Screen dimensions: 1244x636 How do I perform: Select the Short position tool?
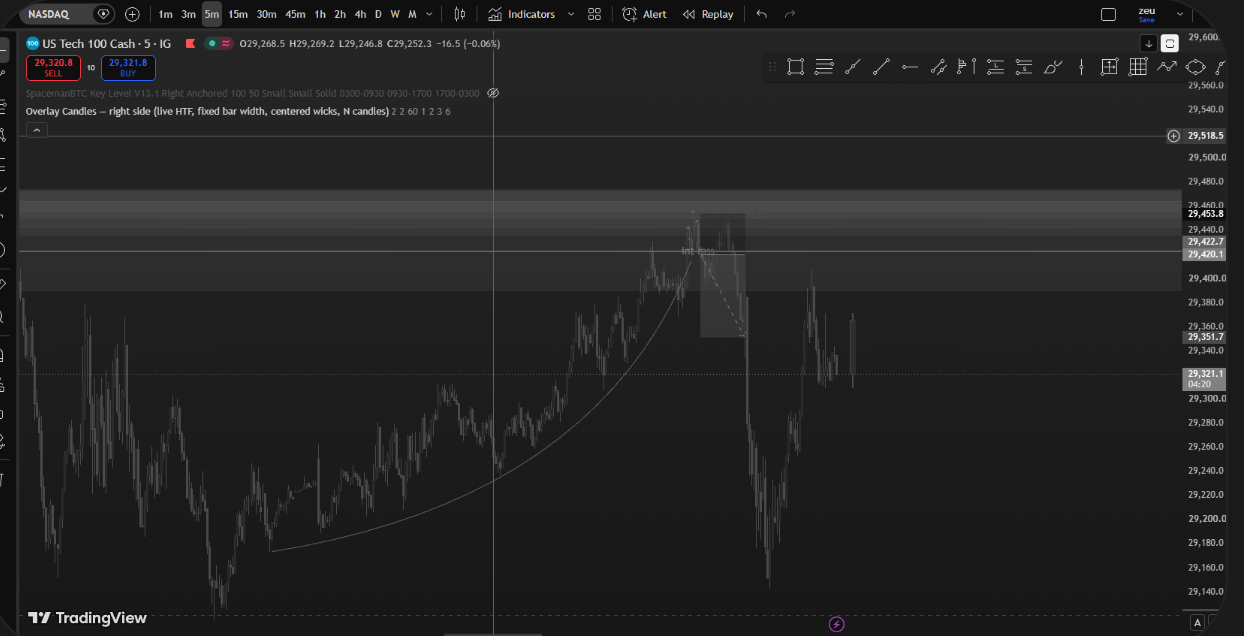click(x=1023, y=67)
